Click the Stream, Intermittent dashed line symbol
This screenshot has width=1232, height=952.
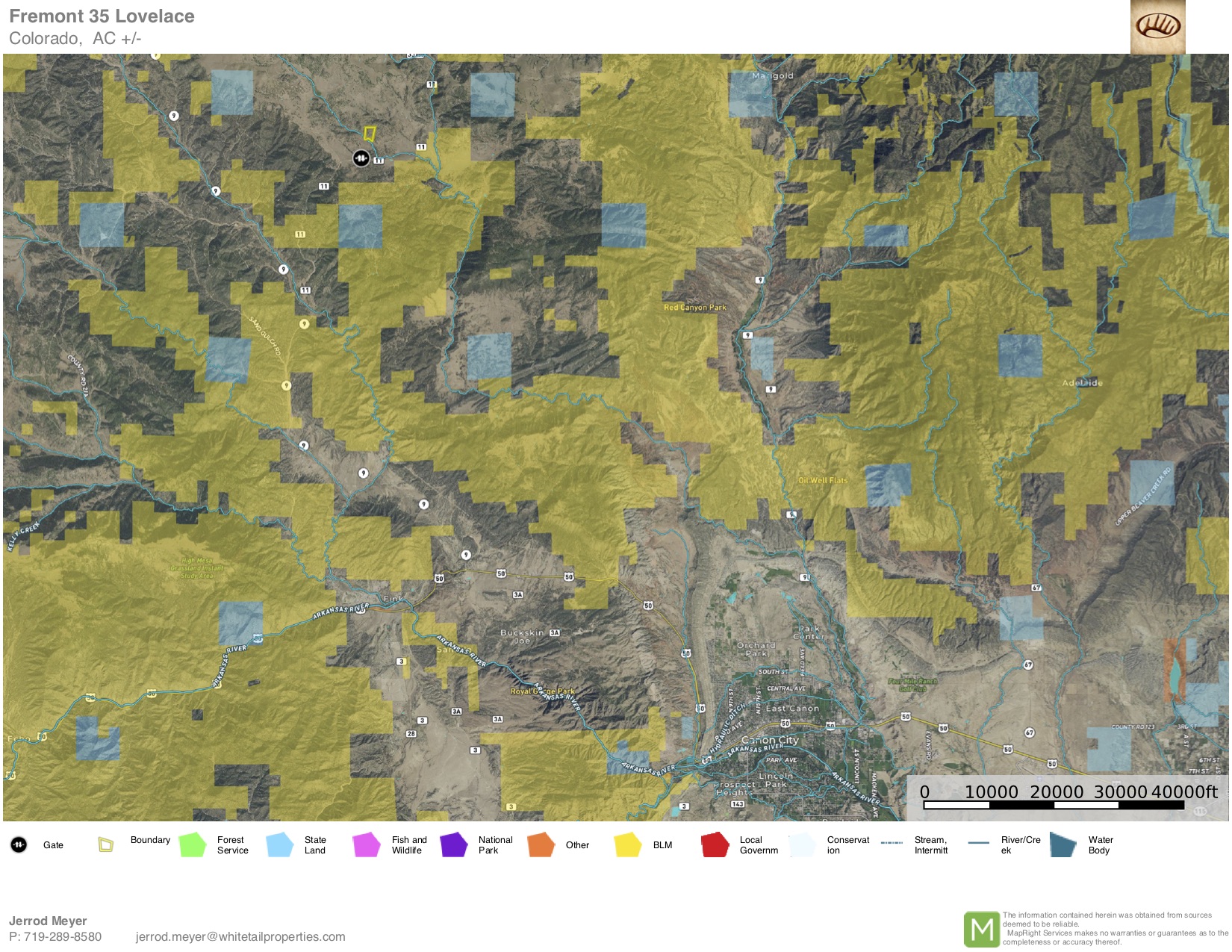point(892,843)
